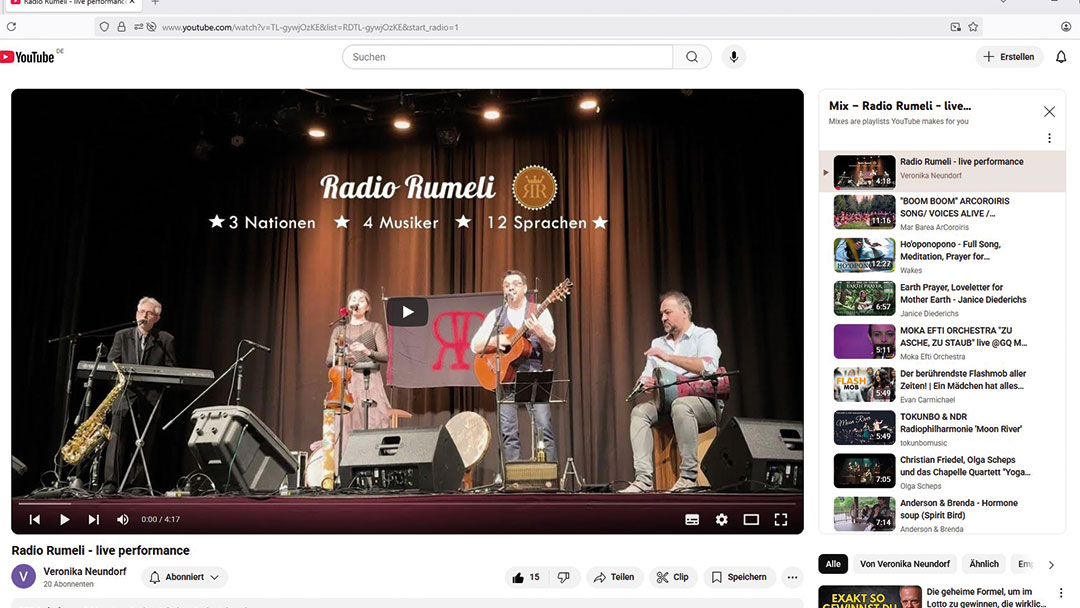Viewport: 1080px width, 608px height.
Task: Select the "Ähnlich" filter chip
Action: point(984,564)
